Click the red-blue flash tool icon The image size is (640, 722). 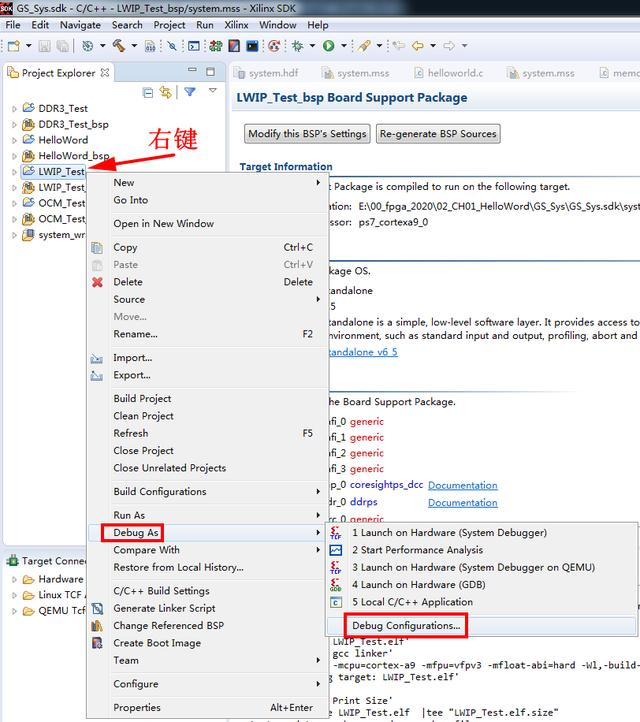pos(234,46)
